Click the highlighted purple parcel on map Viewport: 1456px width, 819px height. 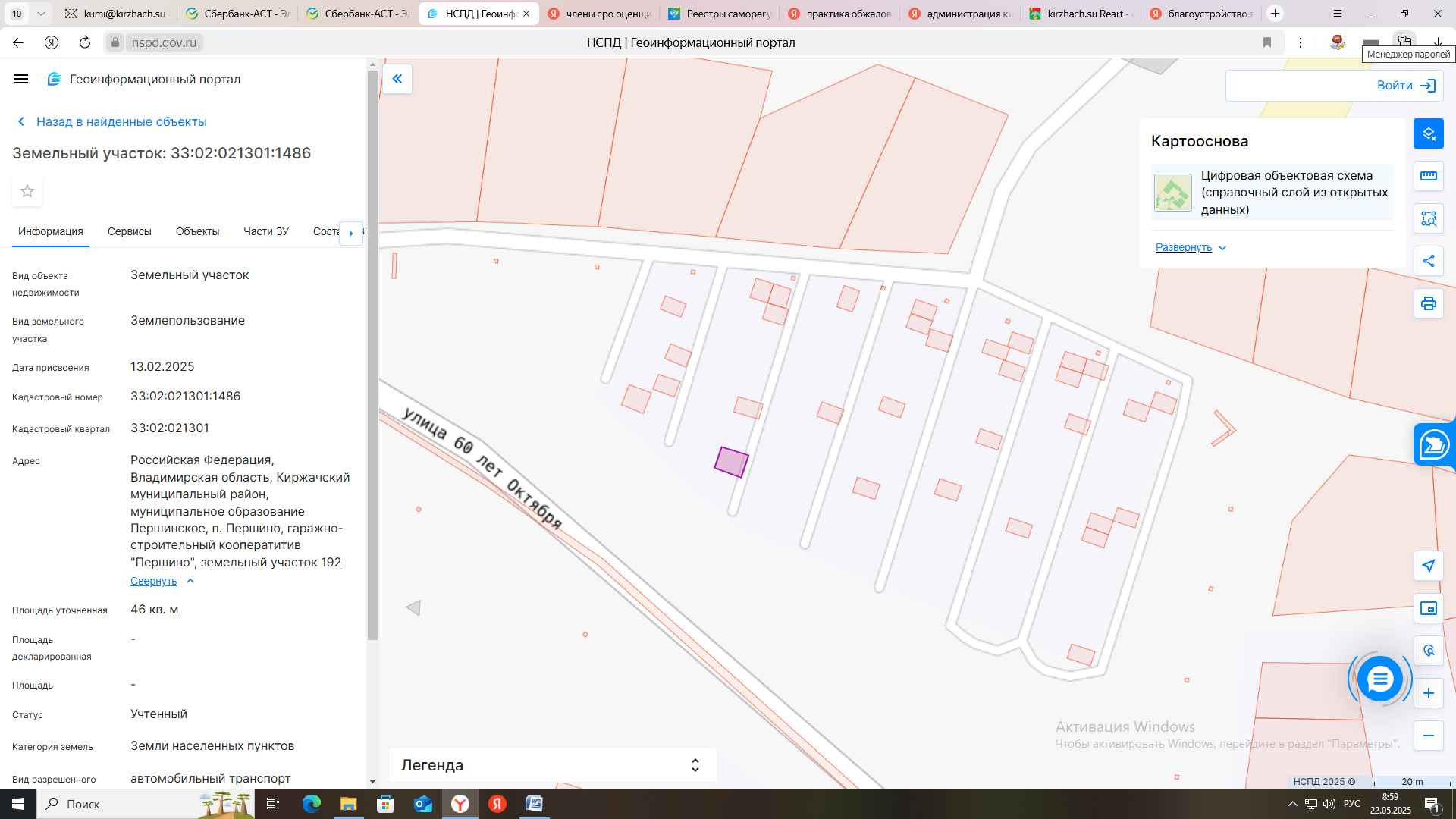pos(731,462)
